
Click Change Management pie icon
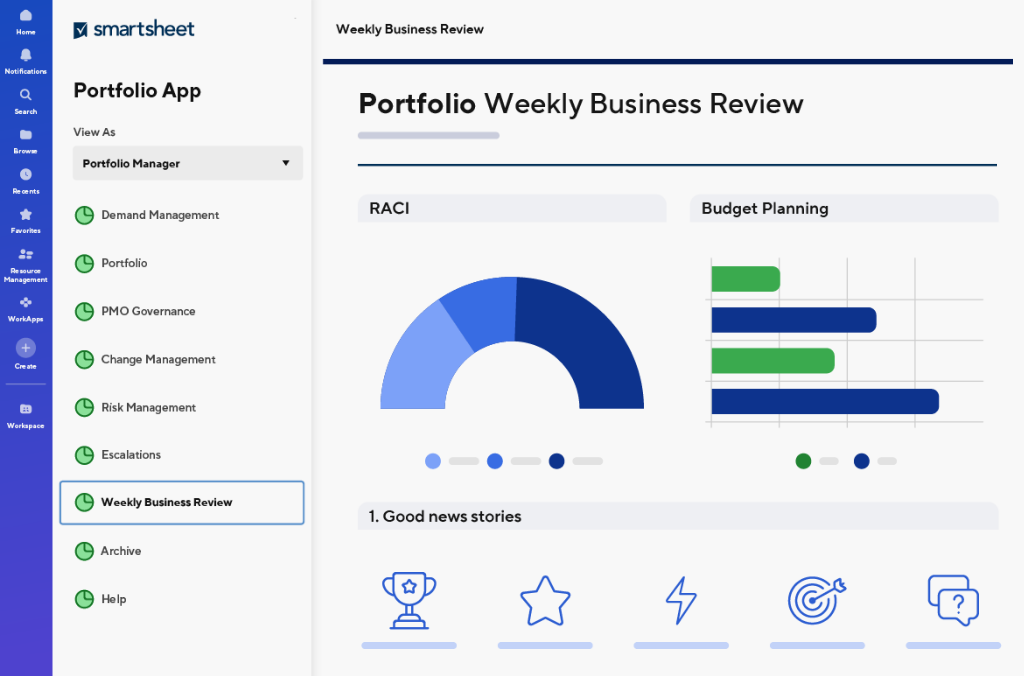pos(84,359)
